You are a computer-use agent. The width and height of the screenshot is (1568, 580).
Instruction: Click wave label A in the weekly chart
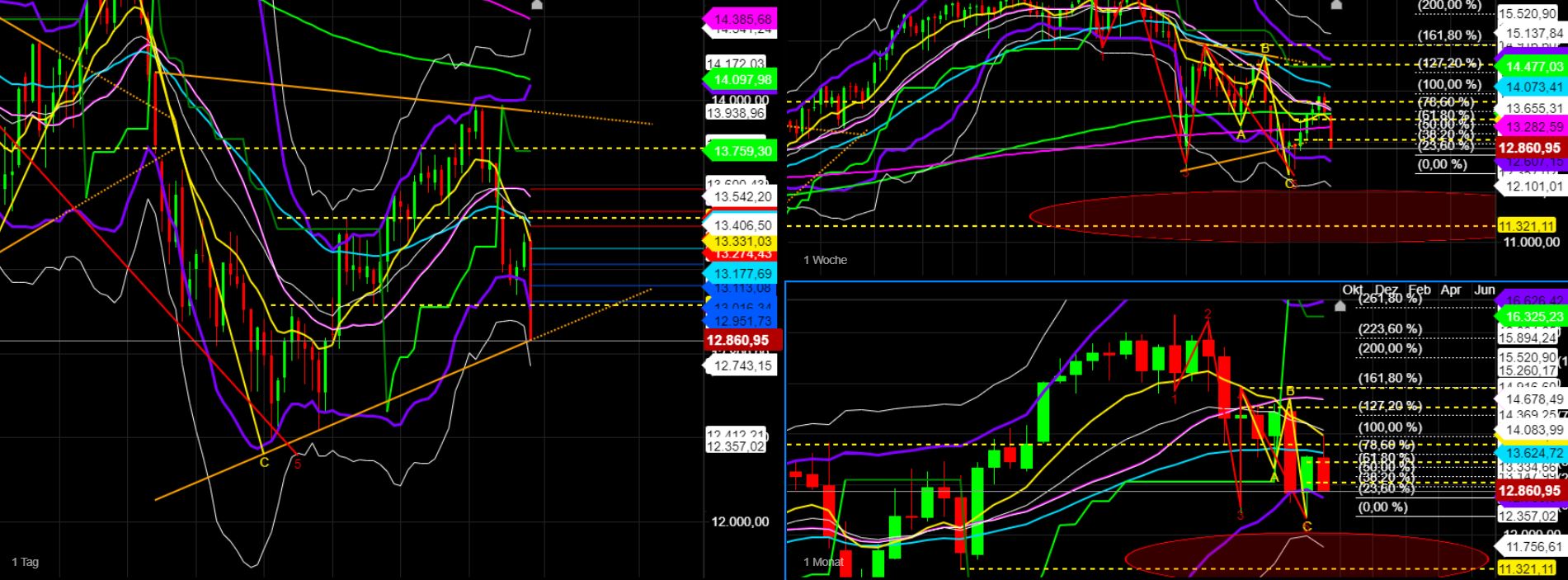(x=1241, y=134)
